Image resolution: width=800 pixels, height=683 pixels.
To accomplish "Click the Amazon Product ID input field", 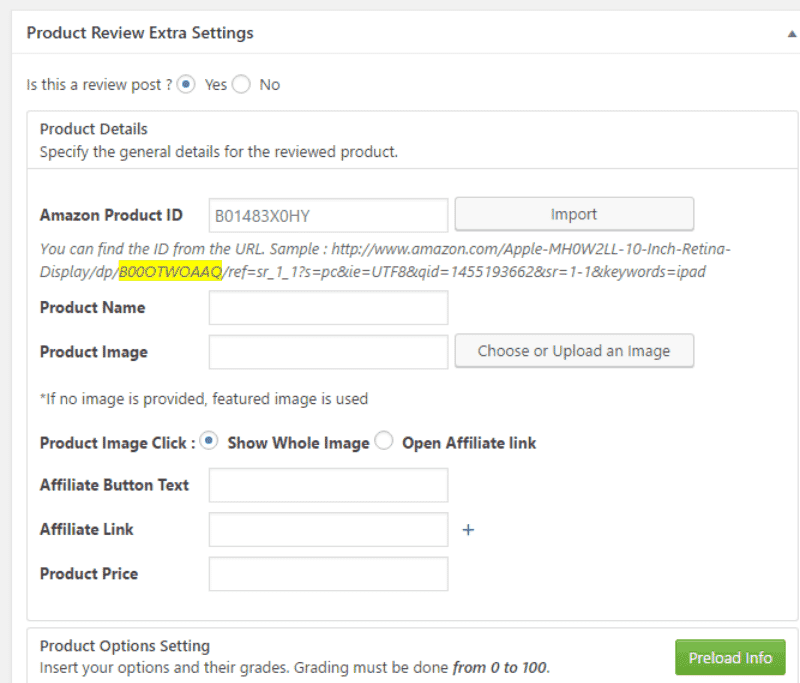I will coord(328,215).
